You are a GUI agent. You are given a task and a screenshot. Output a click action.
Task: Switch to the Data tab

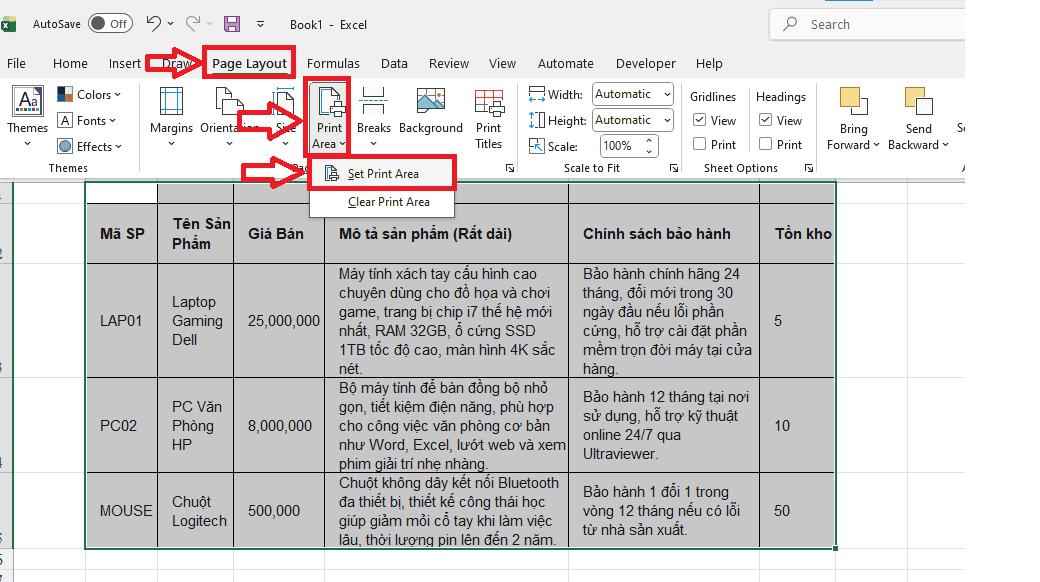point(394,64)
